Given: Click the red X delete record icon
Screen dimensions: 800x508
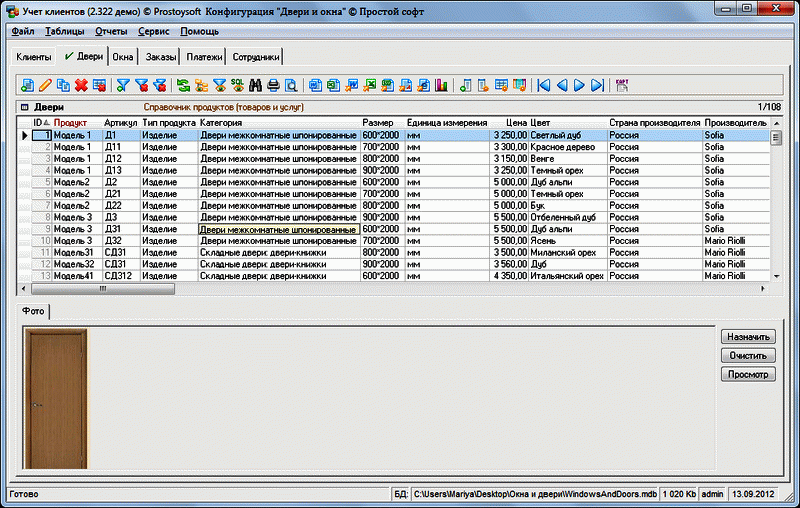Looking at the screenshot, I should click(x=81, y=85).
